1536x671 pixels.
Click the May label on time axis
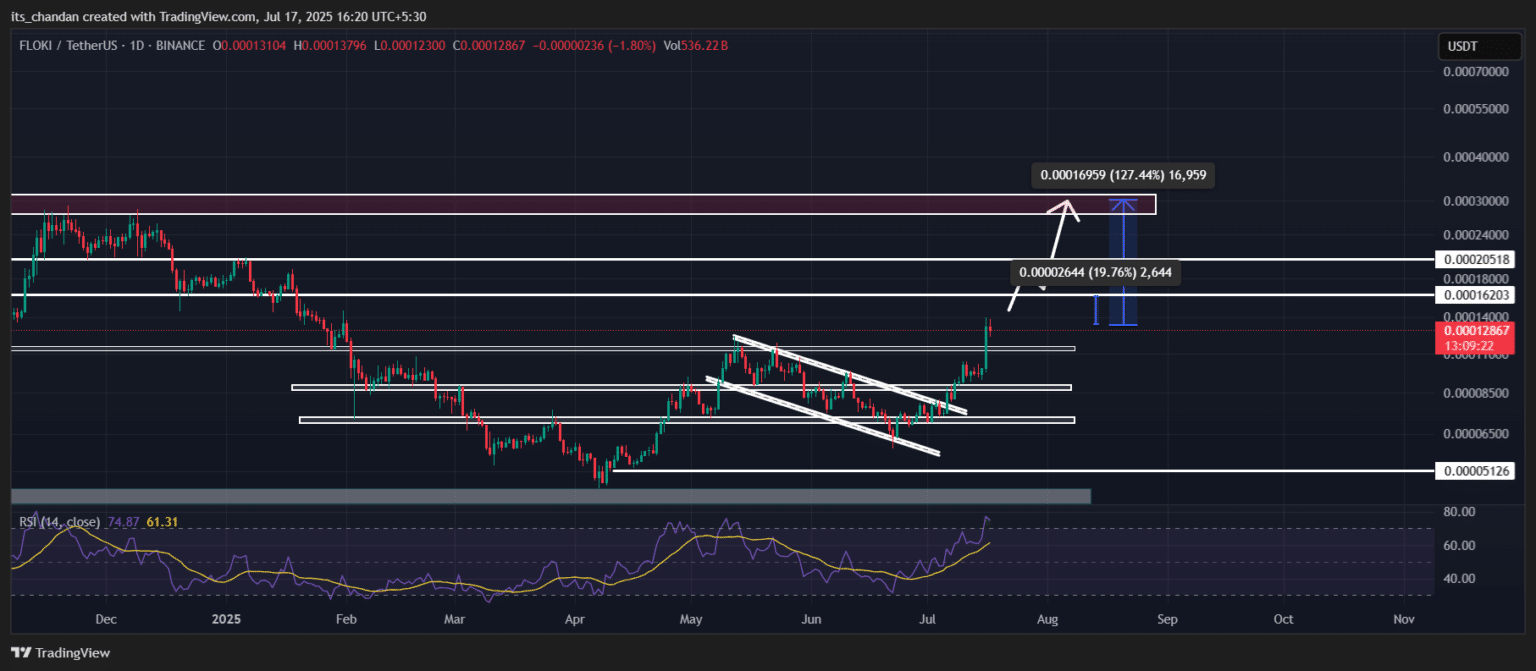pyautogui.click(x=690, y=620)
